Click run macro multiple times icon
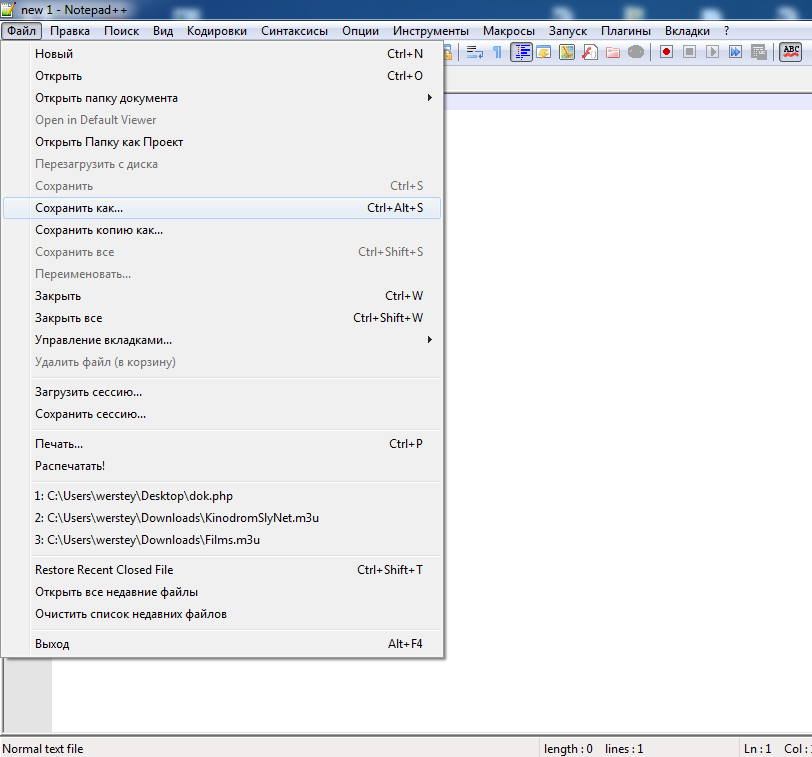Image resolution: width=812 pixels, height=757 pixels. 736,52
